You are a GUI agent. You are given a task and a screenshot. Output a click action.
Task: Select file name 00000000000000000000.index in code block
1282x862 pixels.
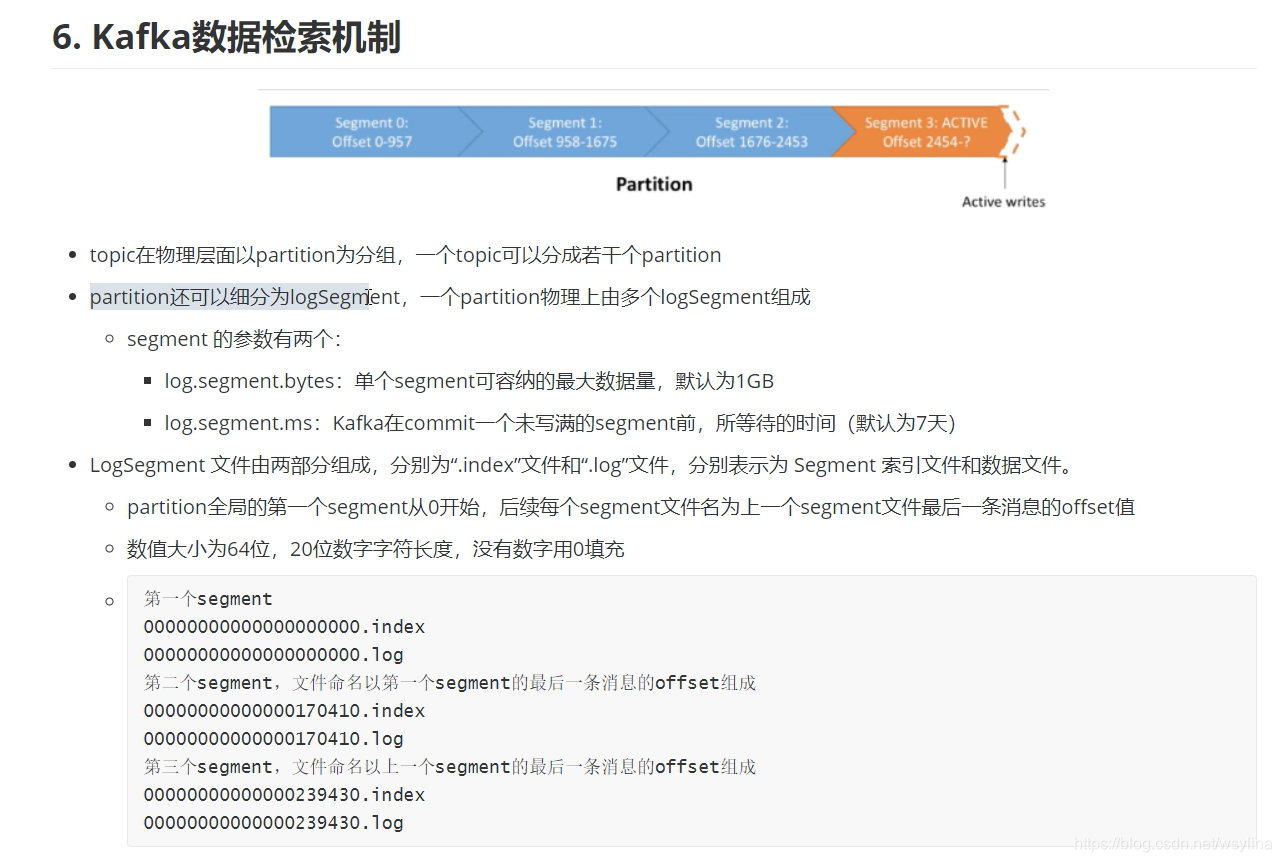click(283, 626)
